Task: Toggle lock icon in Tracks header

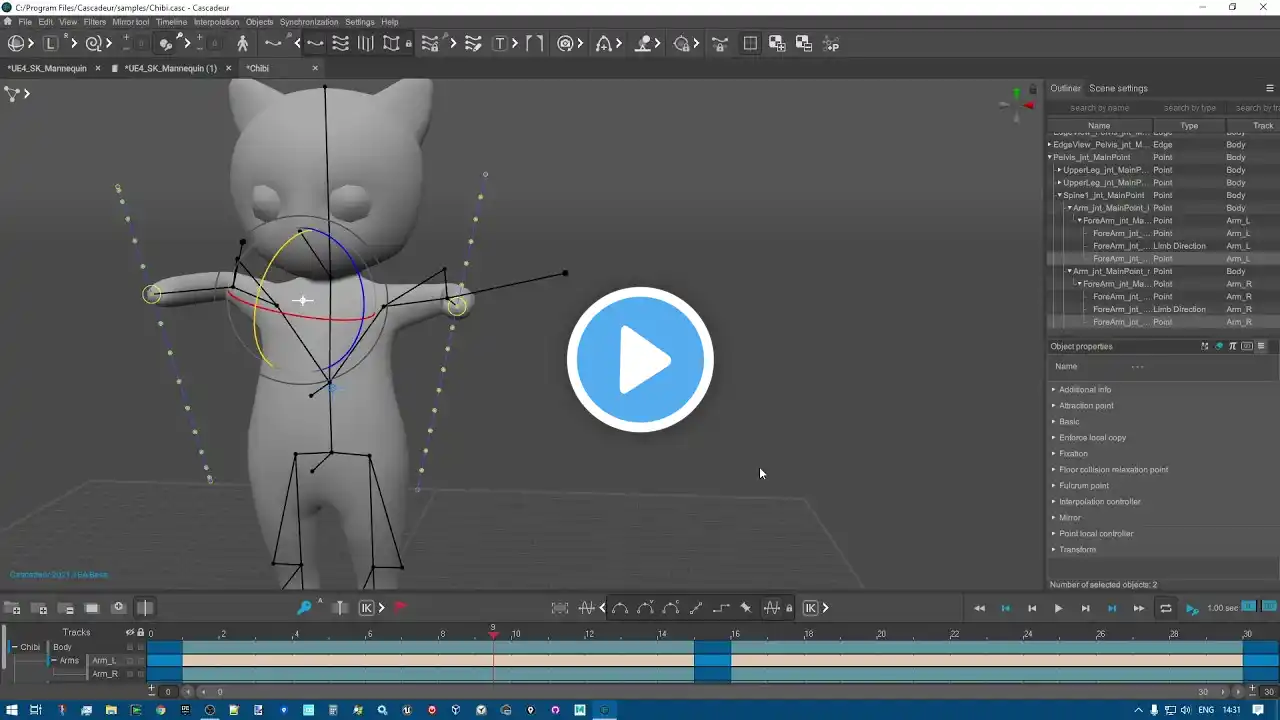Action: (x=140, y=632)
